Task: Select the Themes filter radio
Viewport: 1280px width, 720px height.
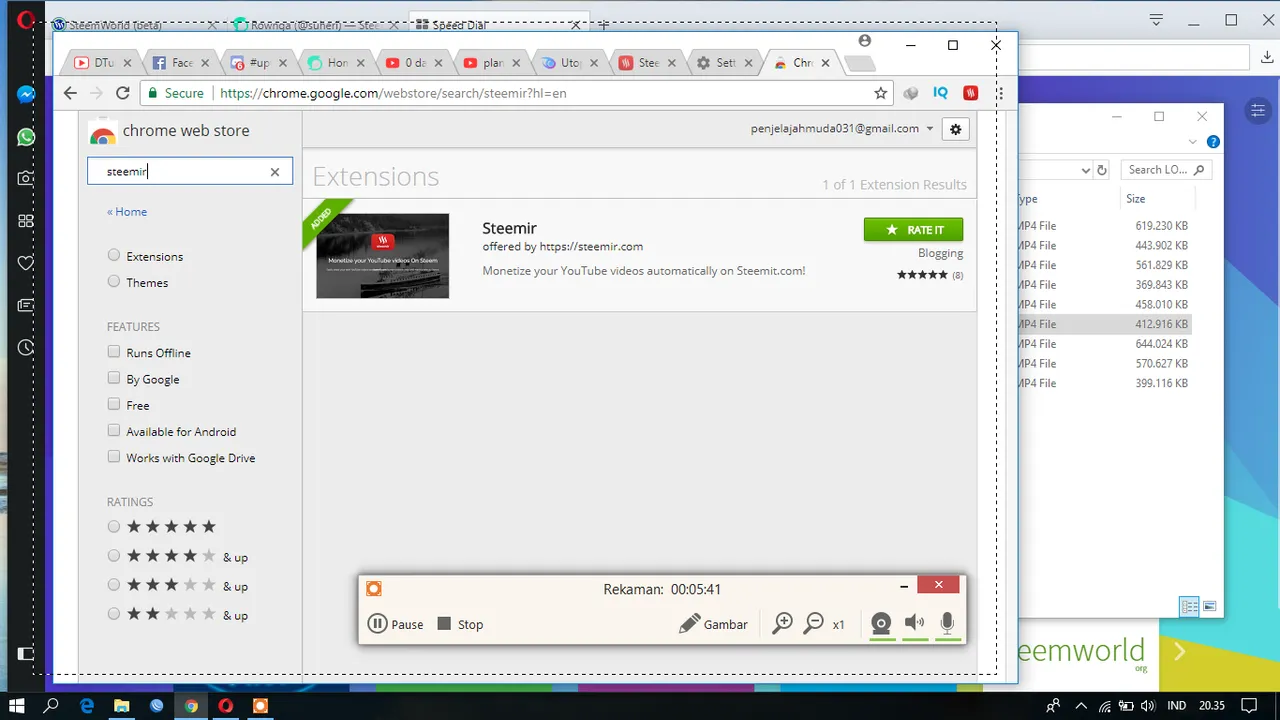Action: pyautogui.click(x=114, y=282)
